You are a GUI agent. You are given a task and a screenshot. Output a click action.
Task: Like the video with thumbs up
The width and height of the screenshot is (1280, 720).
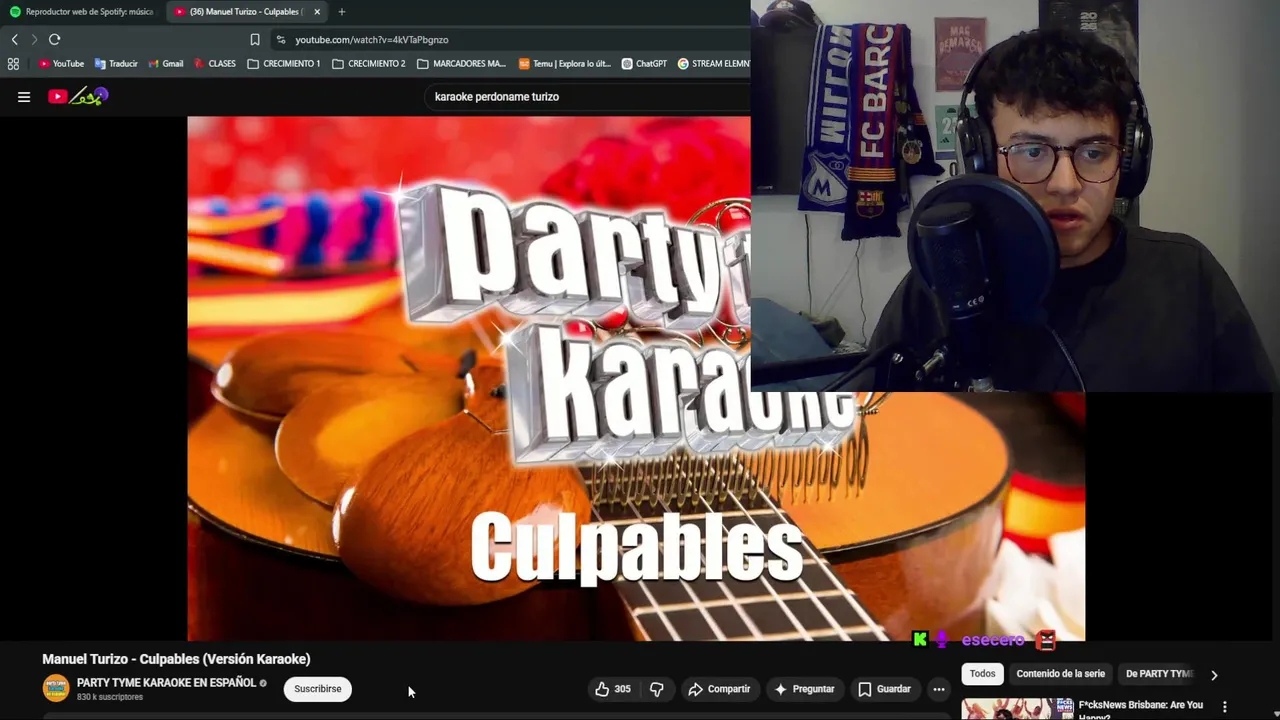pos(613,689)
